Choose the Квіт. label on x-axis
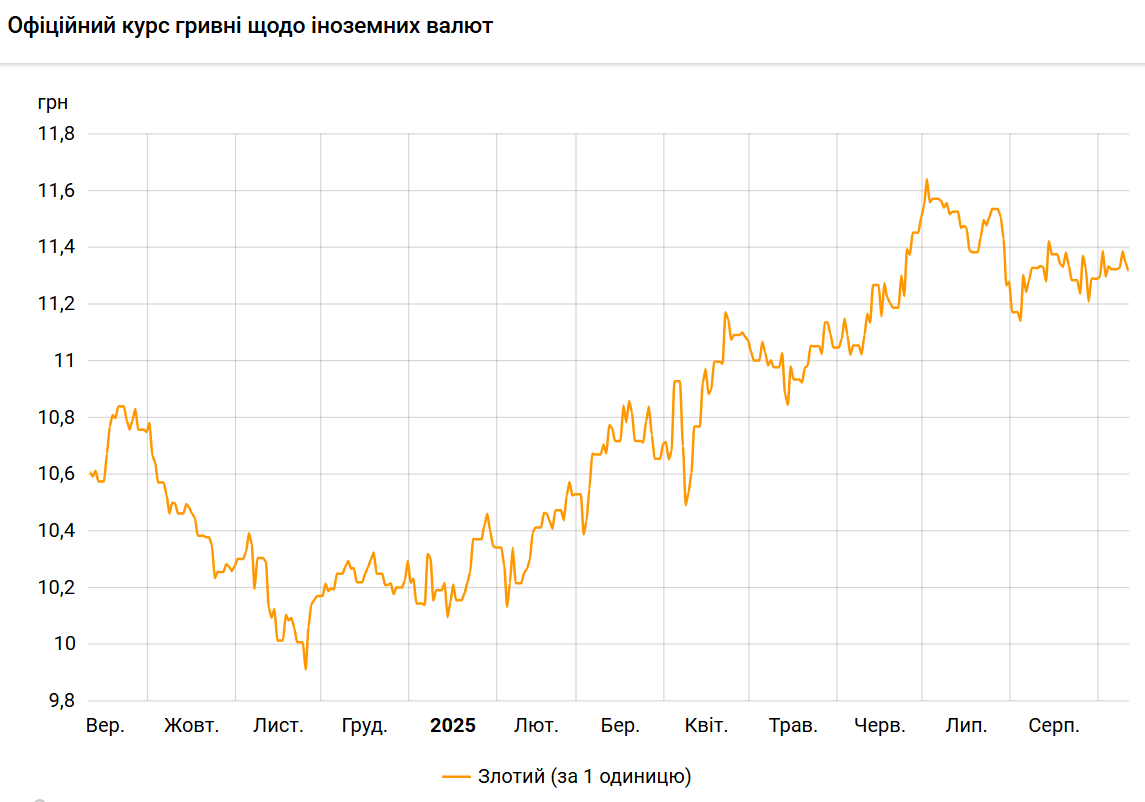 706,726
